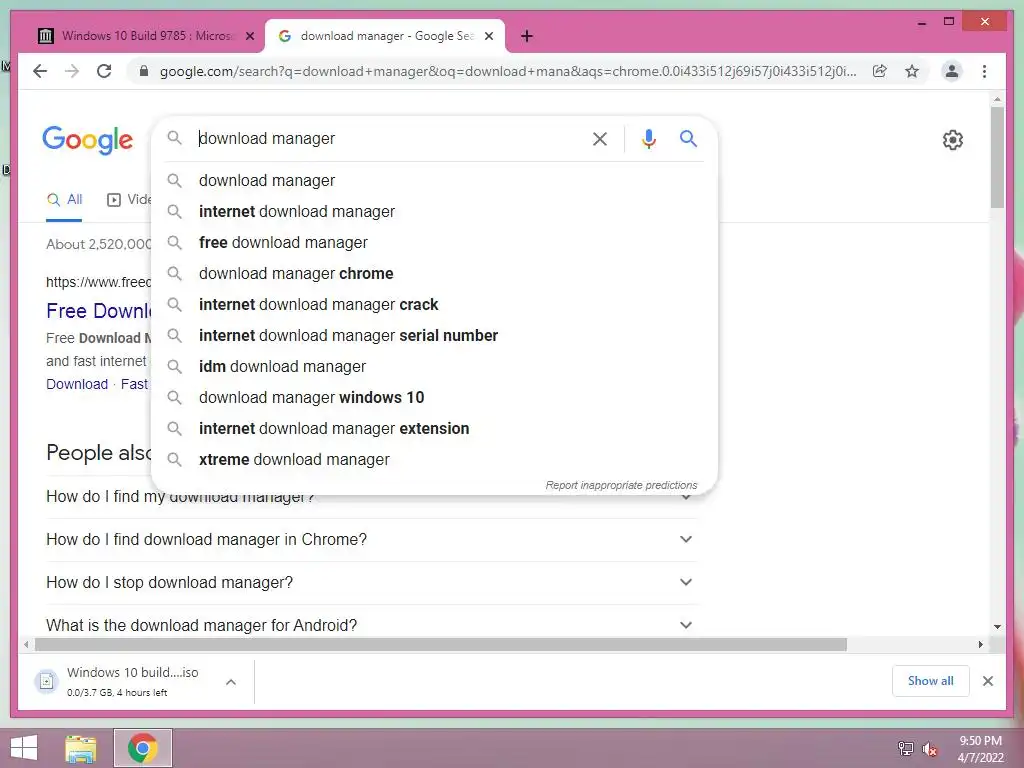The image size is (1024, 768).
Task: Open a new tab
Action: point(526,36)
